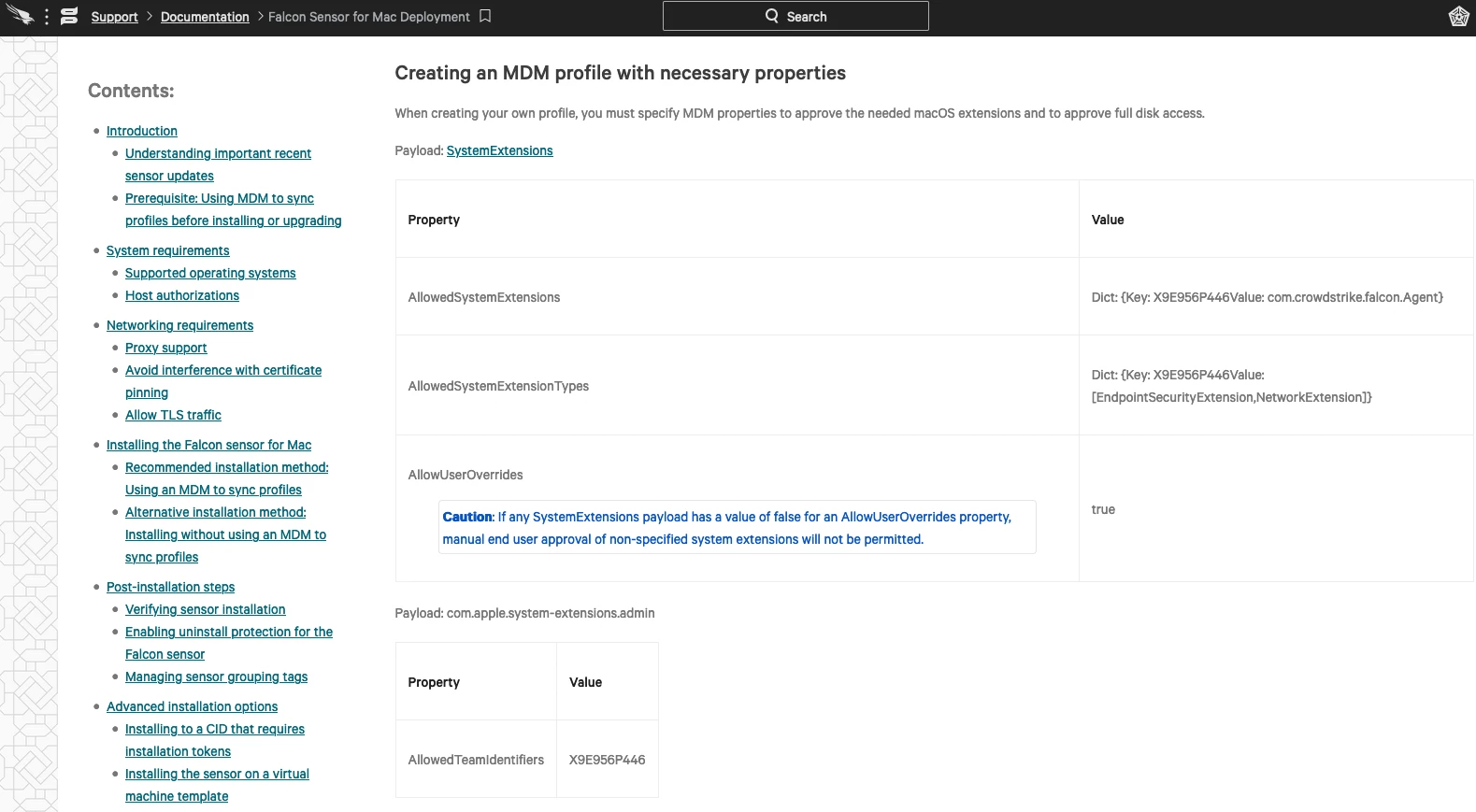Click the AllowedTeamIdentifiers property cell
This screenshot has height=812, width=1476.
click(476, 760)
